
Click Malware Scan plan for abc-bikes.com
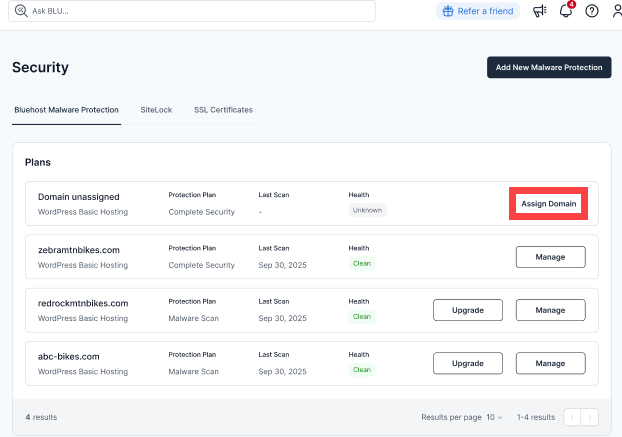click(194, 372)
